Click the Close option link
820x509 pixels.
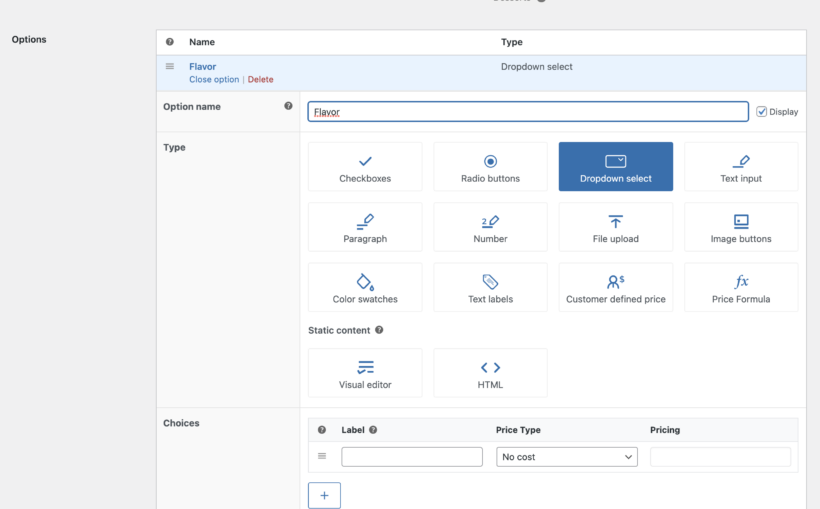click(x=214, y=80)
